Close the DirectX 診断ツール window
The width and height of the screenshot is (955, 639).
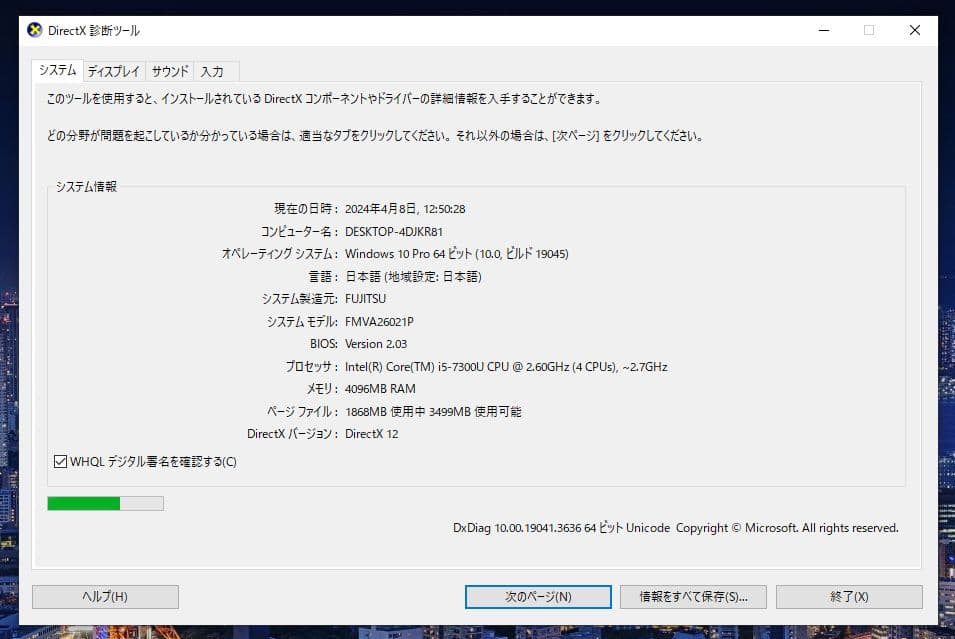[915, 30]
